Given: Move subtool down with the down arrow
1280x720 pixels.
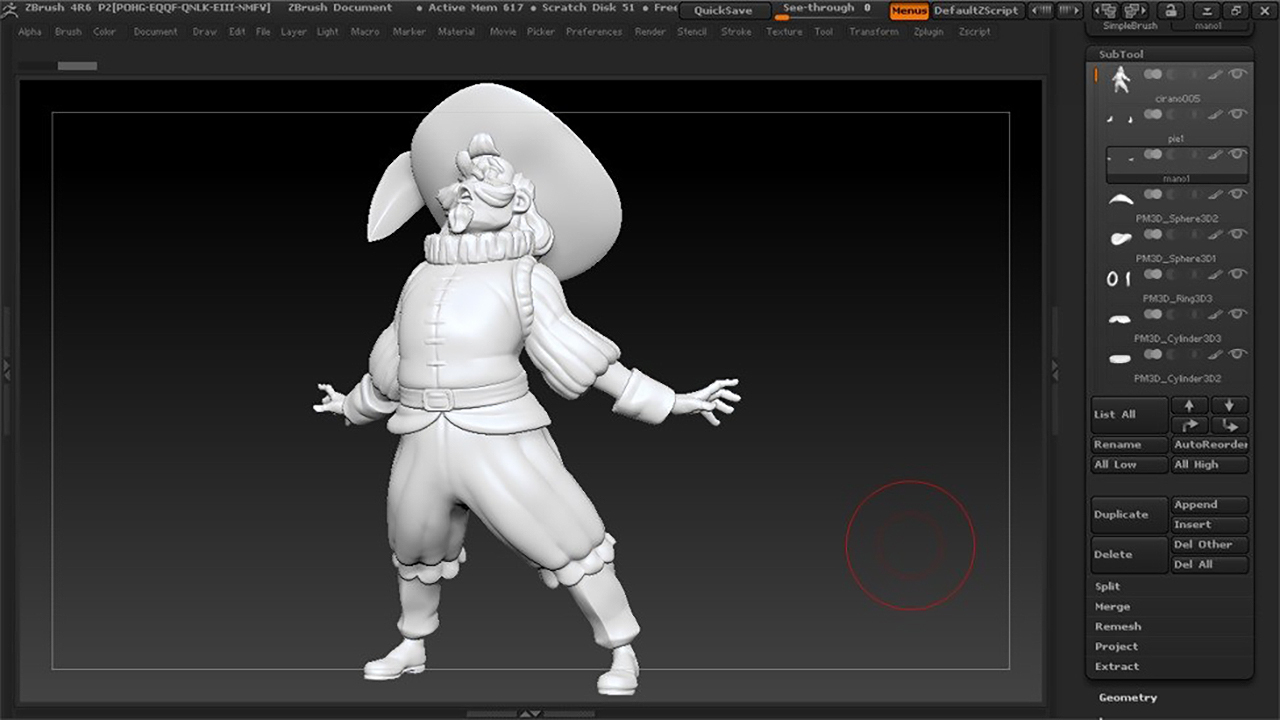Looking at the screenshot, I should [1229, 405].
